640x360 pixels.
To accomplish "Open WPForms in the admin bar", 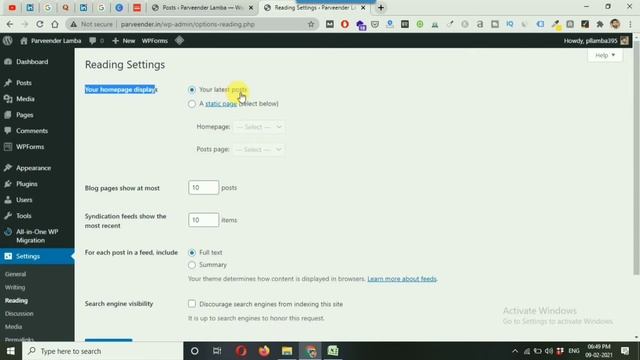I will pos(155,41).
